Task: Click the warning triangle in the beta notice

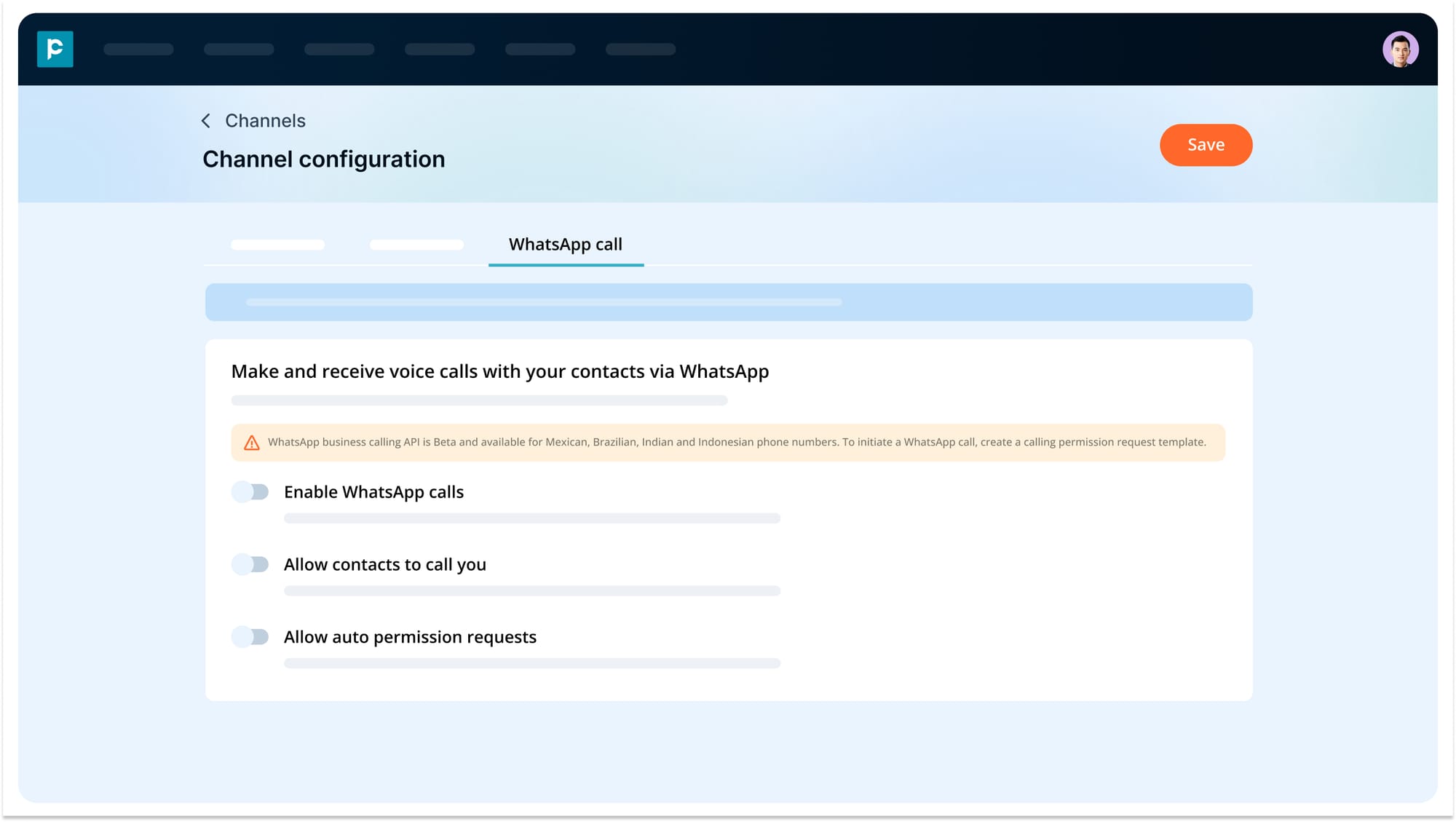Action: click(x=250, y=442)
